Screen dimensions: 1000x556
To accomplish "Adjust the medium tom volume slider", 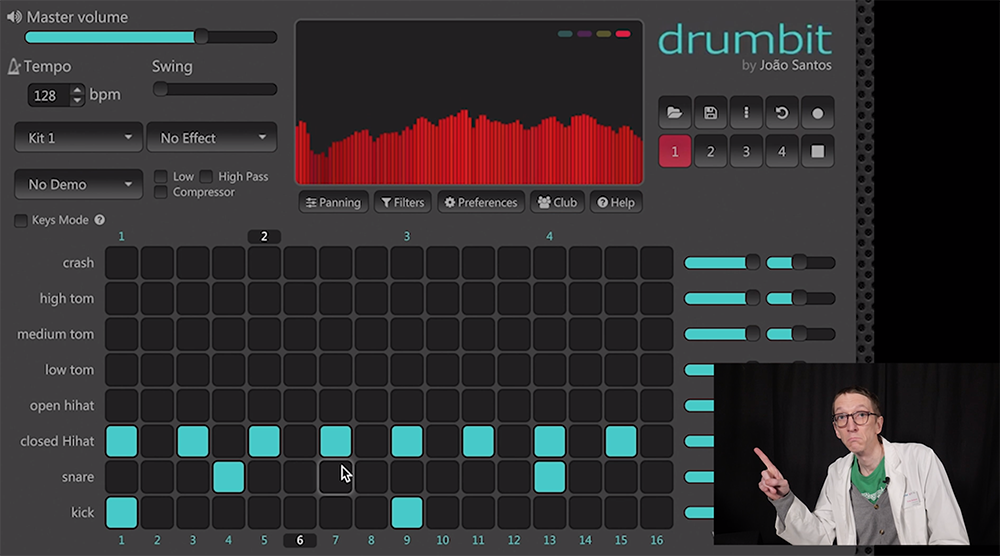I will 722,334.
